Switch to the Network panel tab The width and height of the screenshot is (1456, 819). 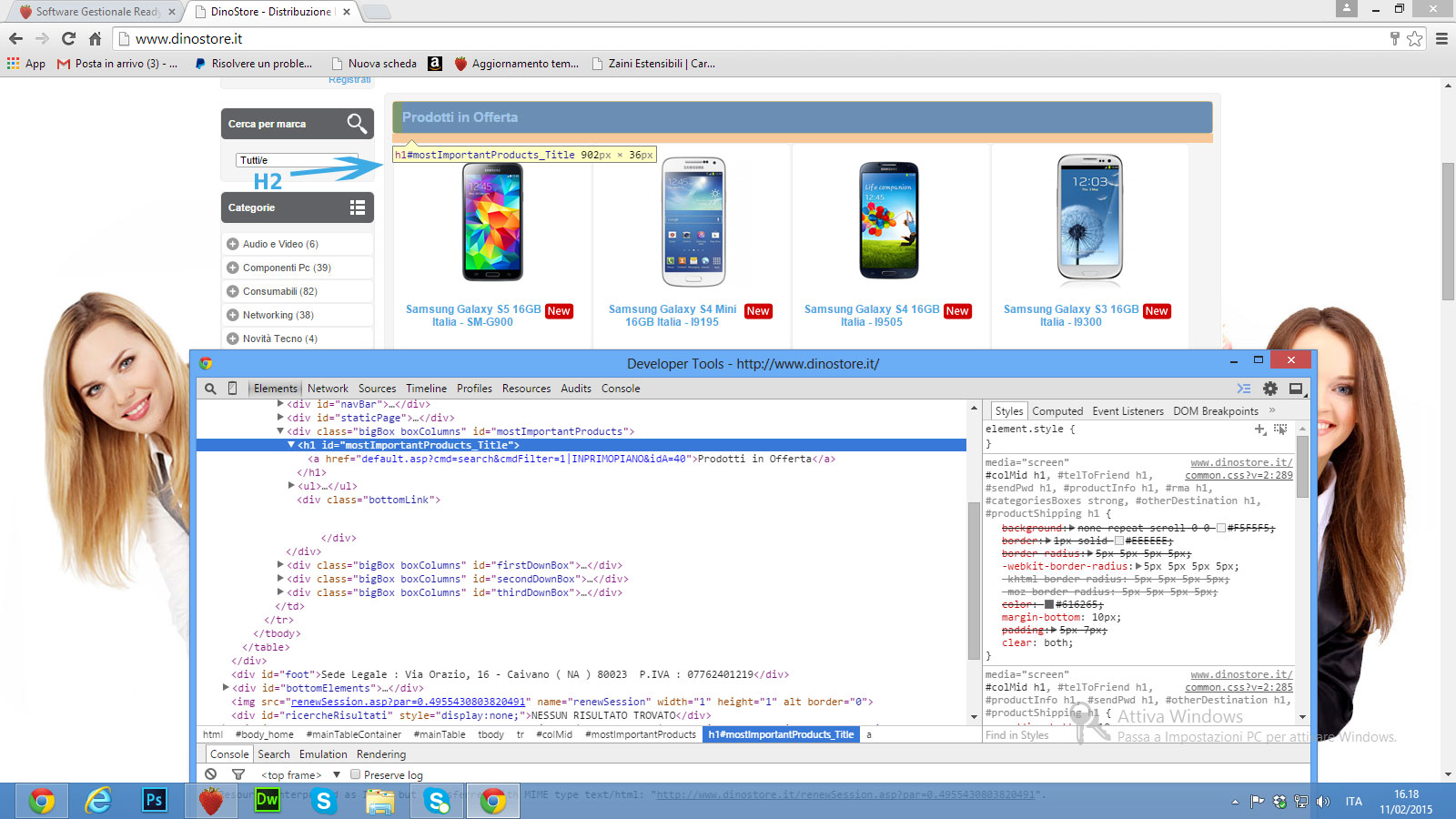point(328,389)
